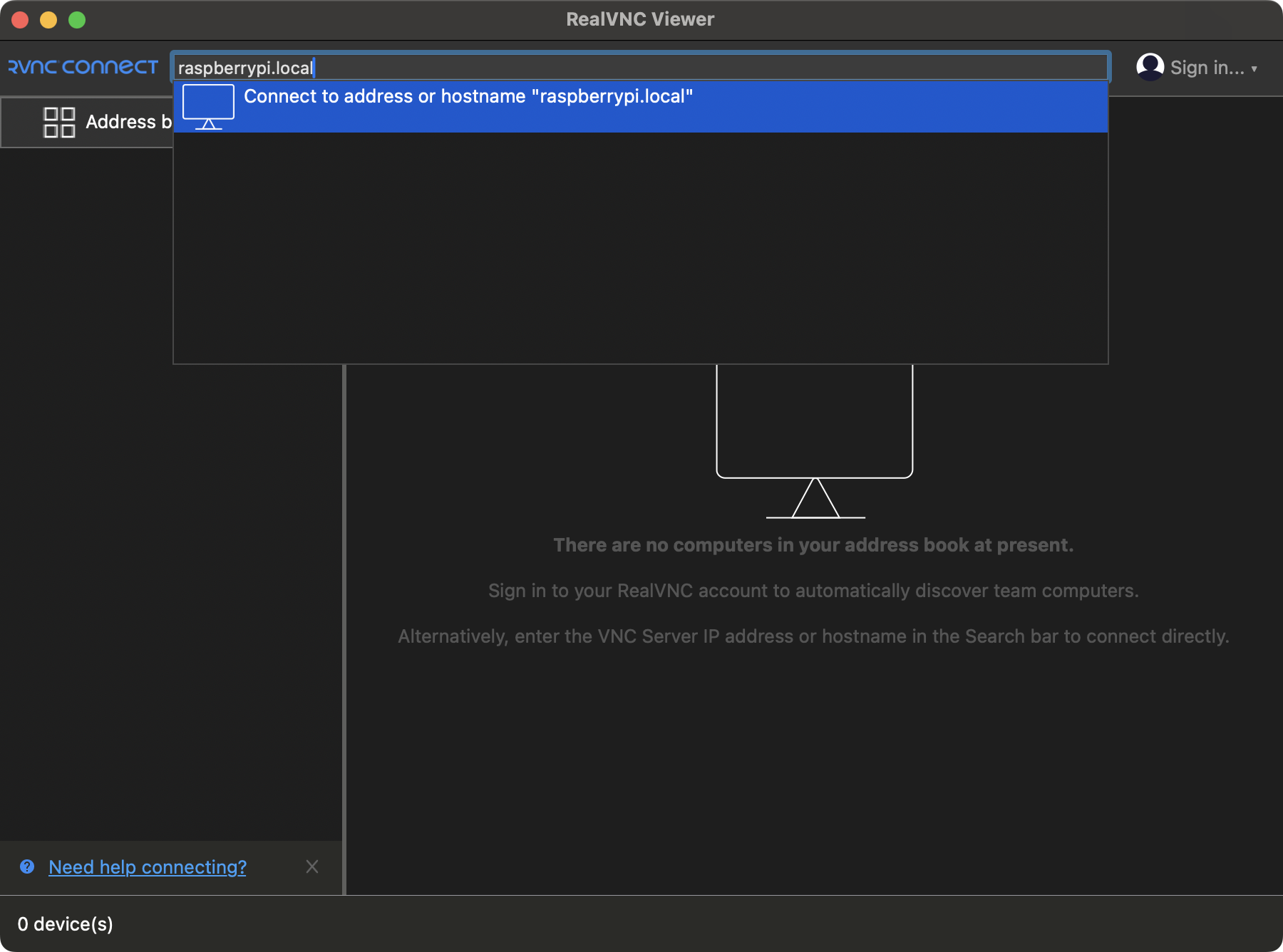This screenshot has width=1283, height=952.
Task: Open the "Need help connecting?" link
Action: click(x=146, y=867)
